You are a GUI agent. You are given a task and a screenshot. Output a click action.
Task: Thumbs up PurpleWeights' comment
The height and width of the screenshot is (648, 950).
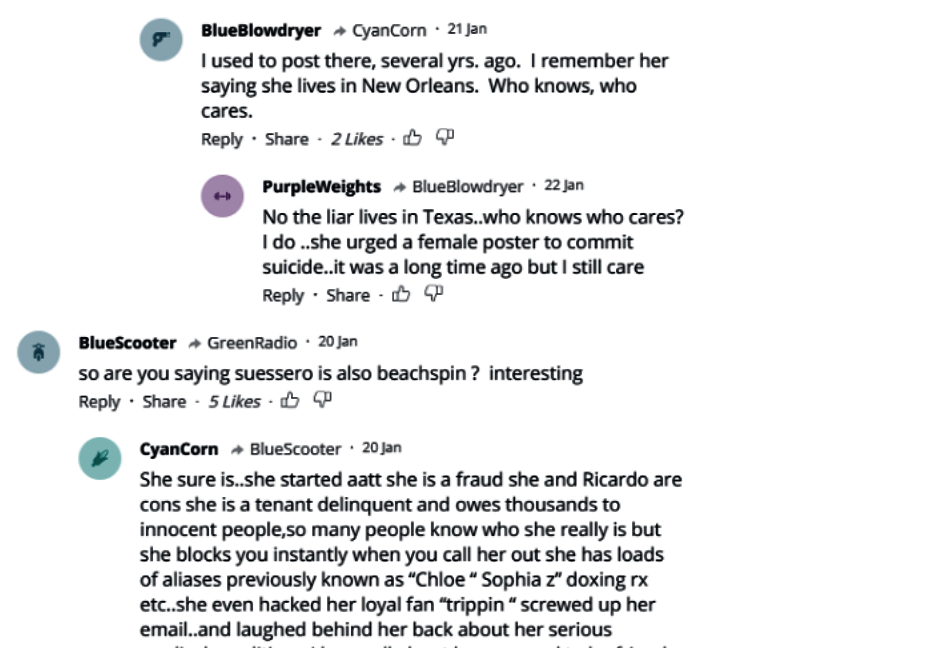point(401,294)
